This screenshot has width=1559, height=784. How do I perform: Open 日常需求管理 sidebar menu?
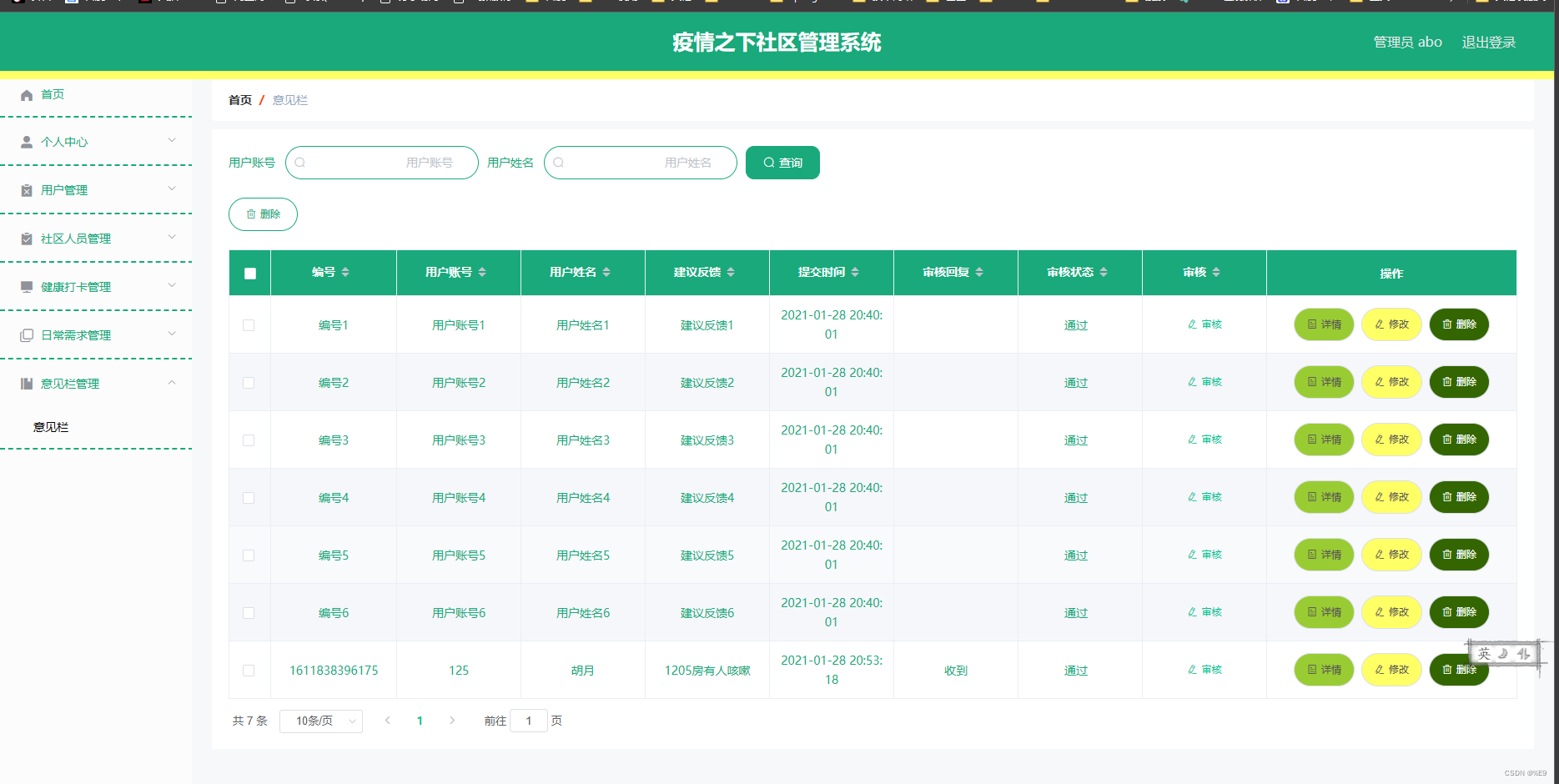(96, 335)
